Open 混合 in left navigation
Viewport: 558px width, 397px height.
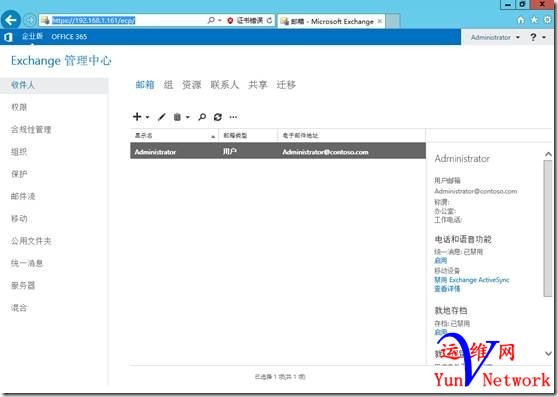(x=19, y=308)
